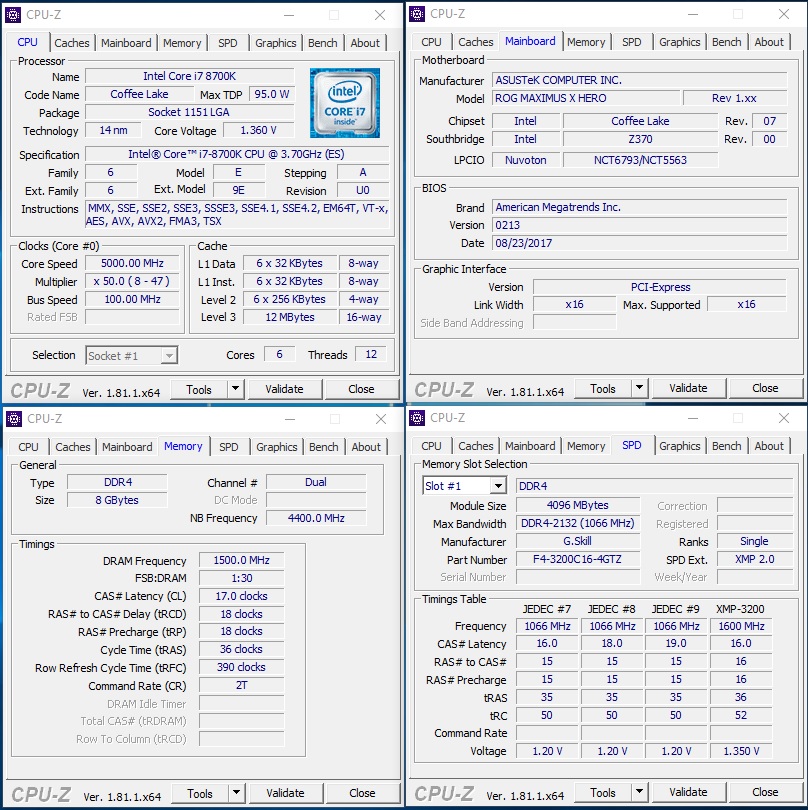The image size is (808, 810).
Task: Click the XMP-3200 voltage cell 1.350 V
Action: click(x=741, y=751)
